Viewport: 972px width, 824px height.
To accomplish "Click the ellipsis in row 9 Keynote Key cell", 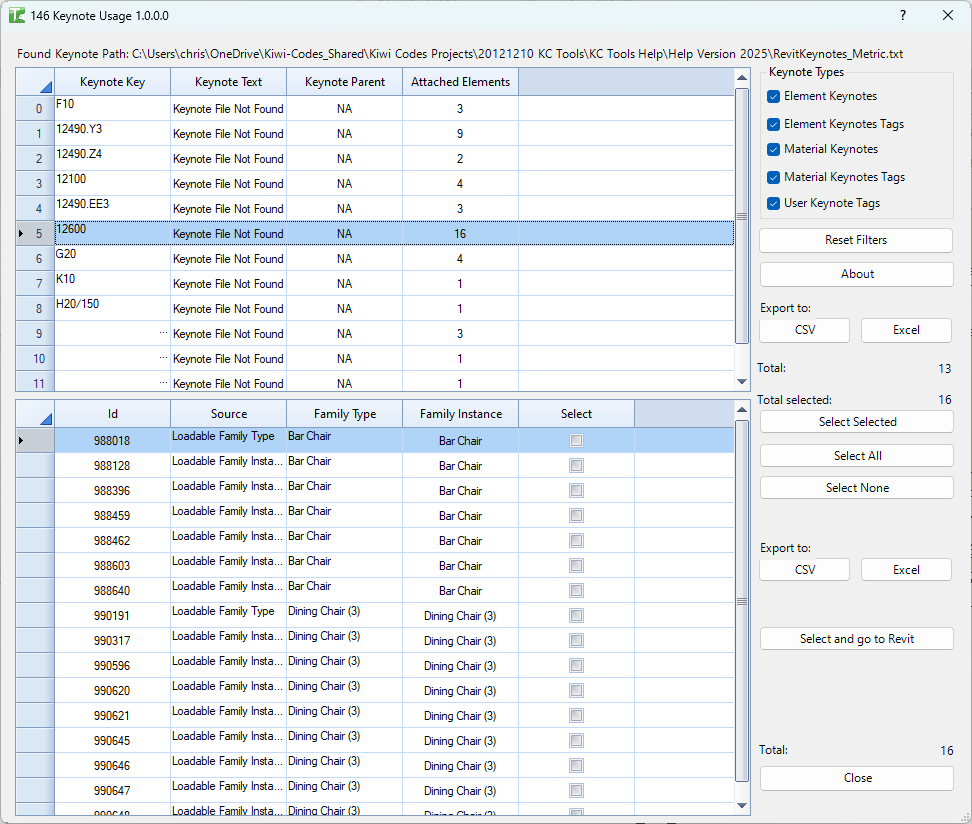I will (x=162, y=334).
